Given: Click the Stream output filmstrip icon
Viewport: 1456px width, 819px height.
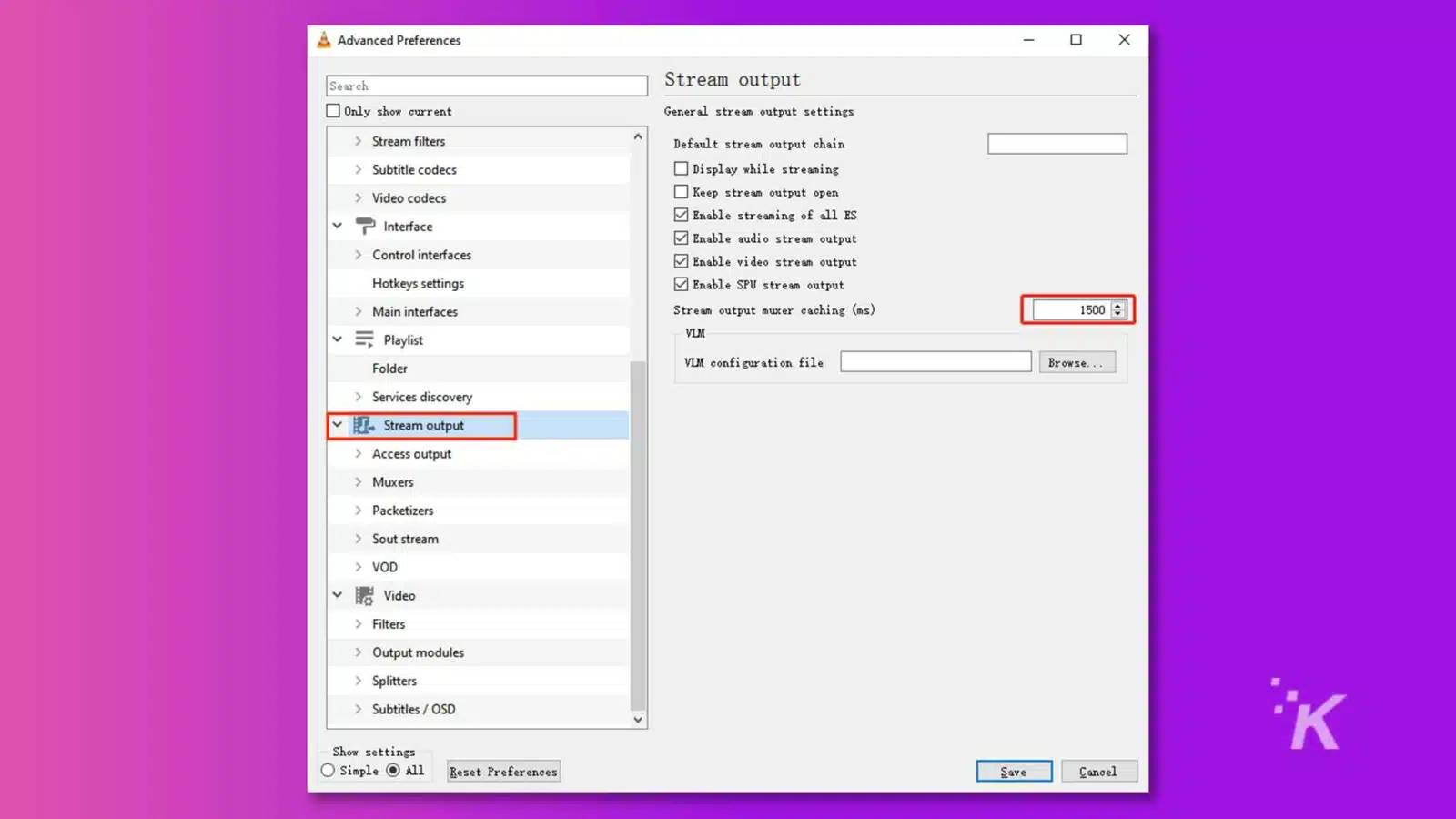Looking at the screenshot, I should click(x=362, y=425).
